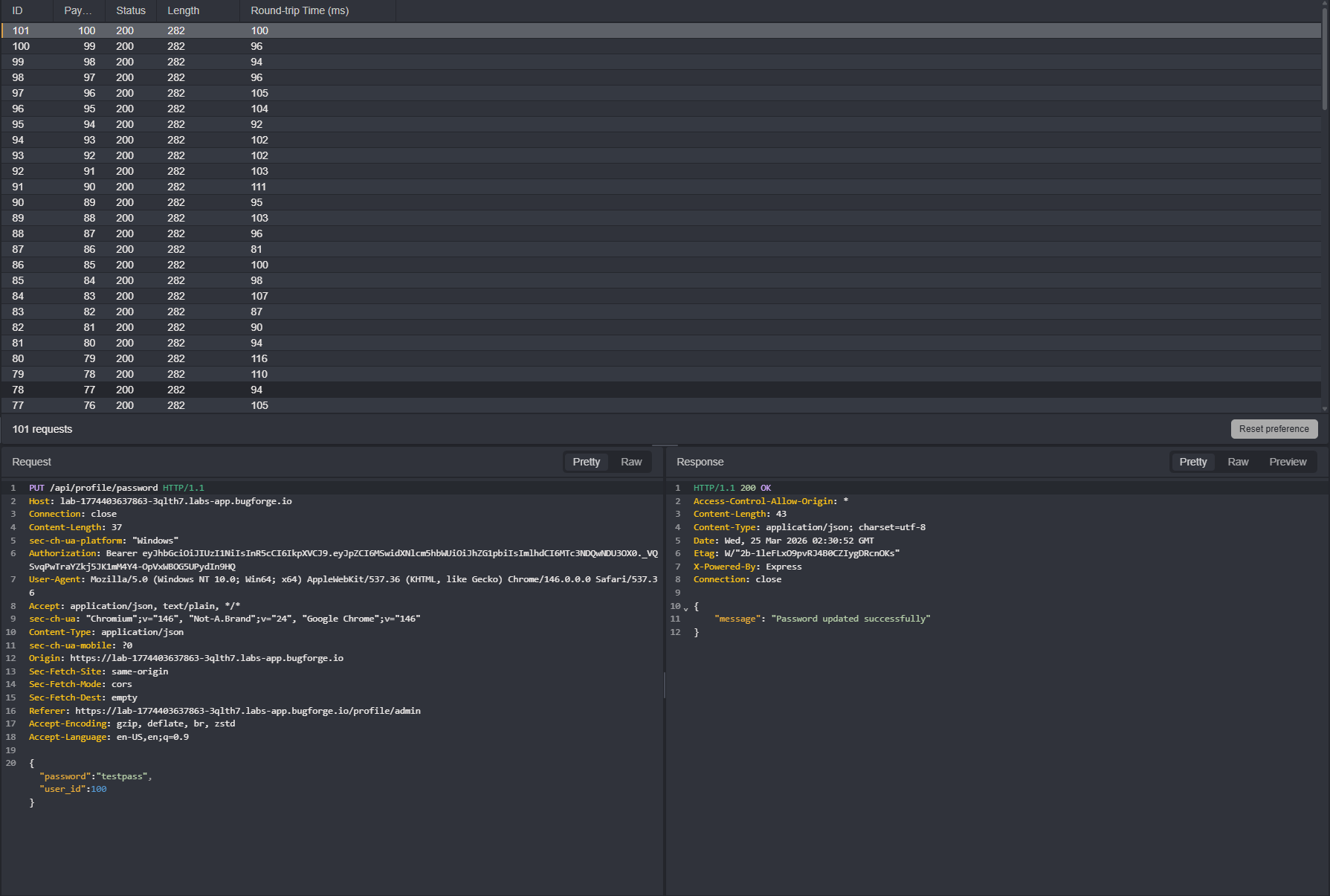
Task: Switch Response view to Raw tab
Action: (1238, 462)
